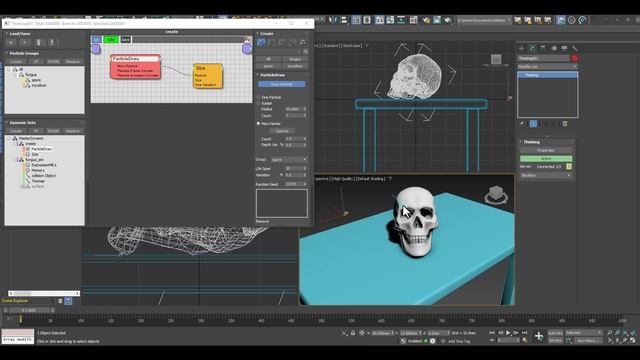Open the dropdown below Server row
Image resolution: width=640 pixels, height=360 pixels.
546,175
